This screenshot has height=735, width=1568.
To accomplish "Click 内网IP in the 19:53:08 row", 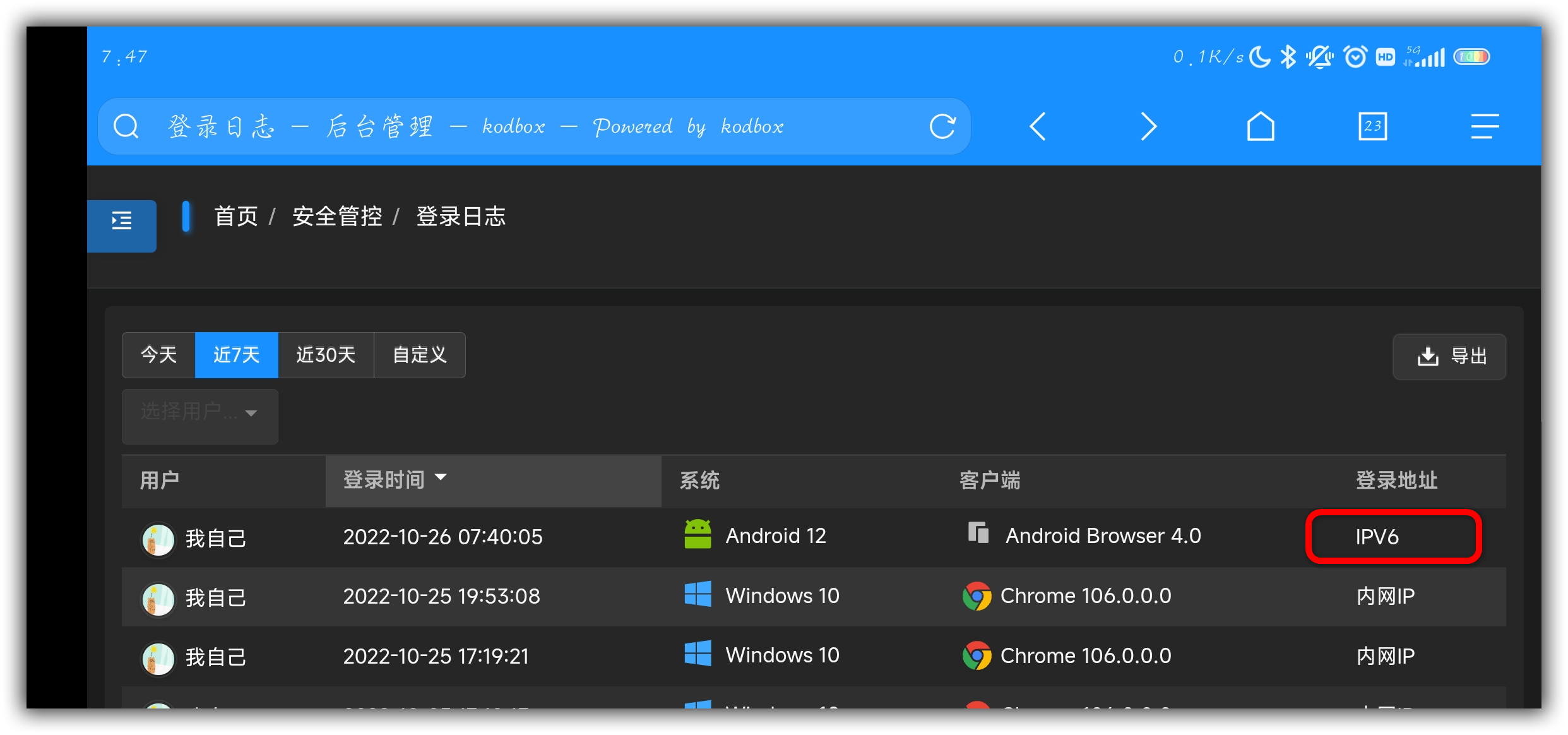I will 1385,596.
